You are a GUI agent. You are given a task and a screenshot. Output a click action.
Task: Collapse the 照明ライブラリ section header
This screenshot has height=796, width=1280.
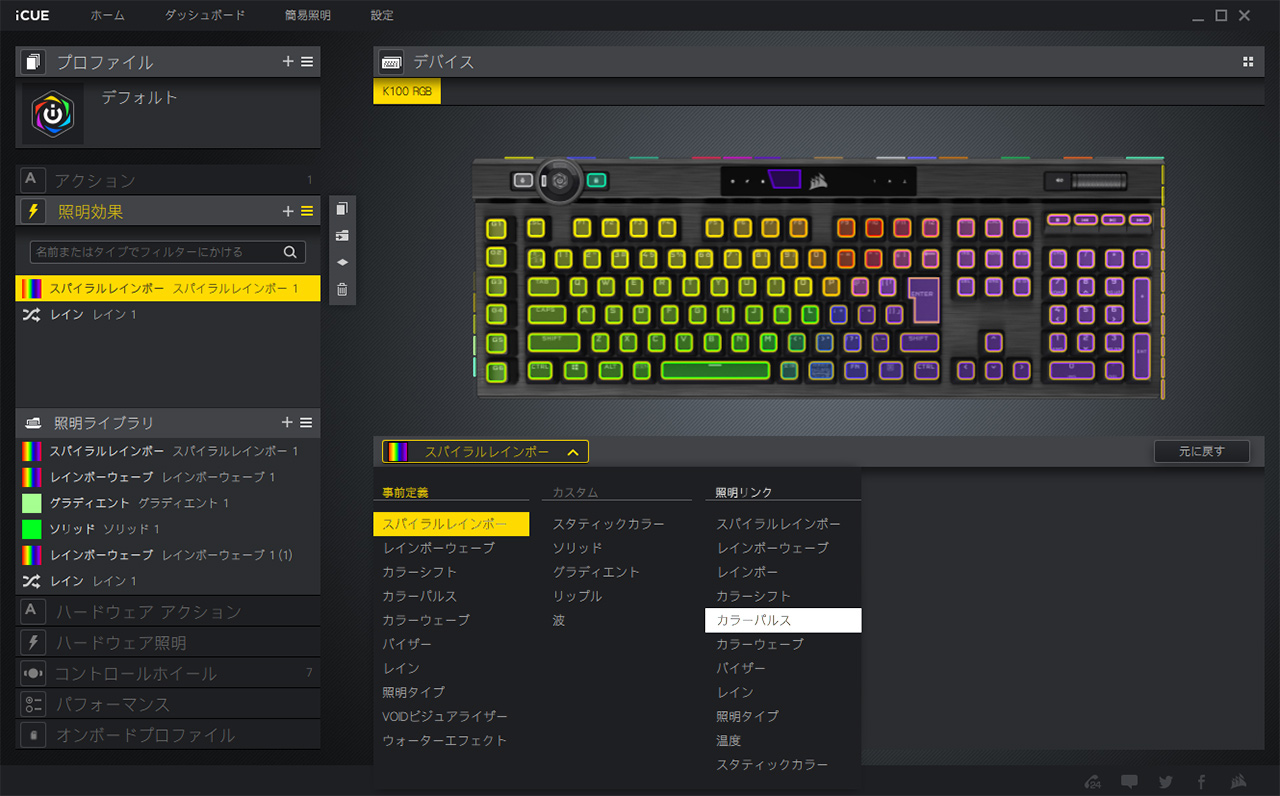pyautogui.click(x=168, y=423)
